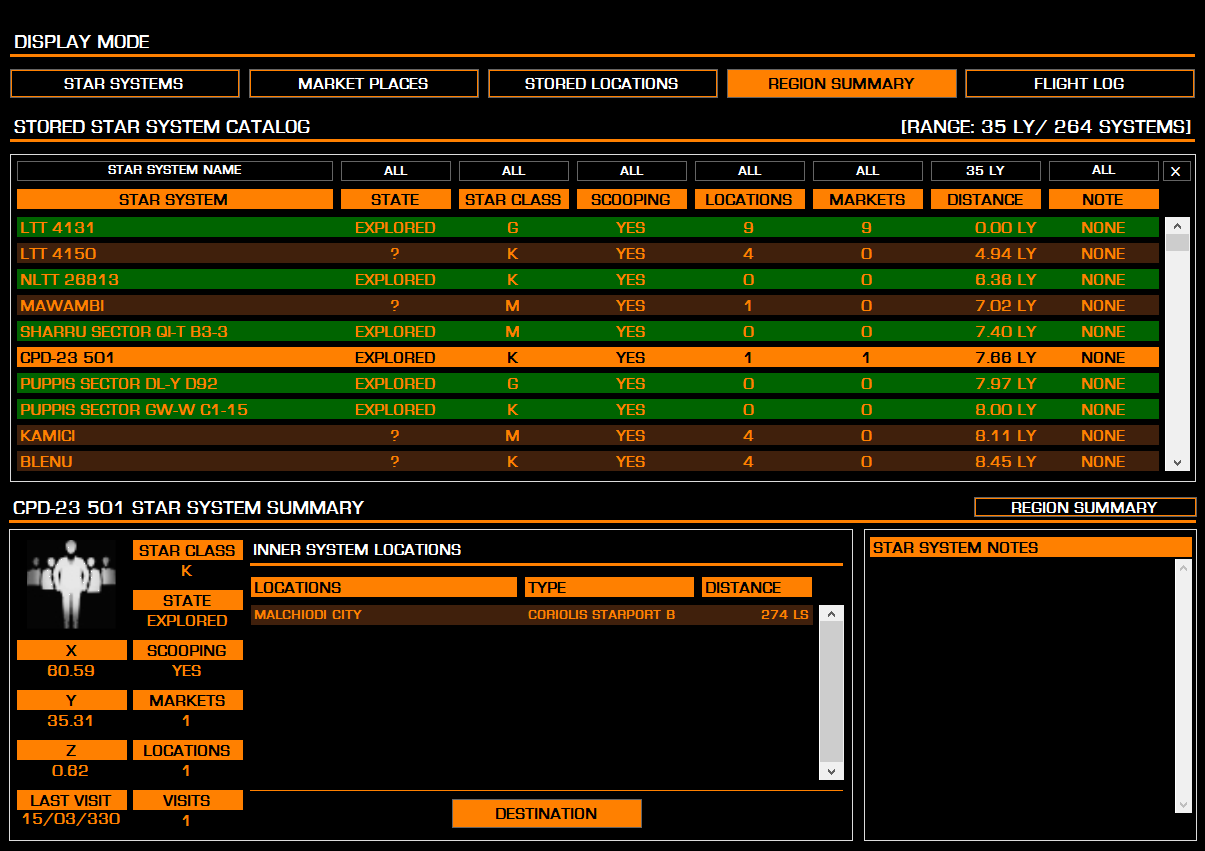Open the Locations filter dropdown
Image resolution: width=1205 pixels, height=851 pixels.
[x=749, y=170]
